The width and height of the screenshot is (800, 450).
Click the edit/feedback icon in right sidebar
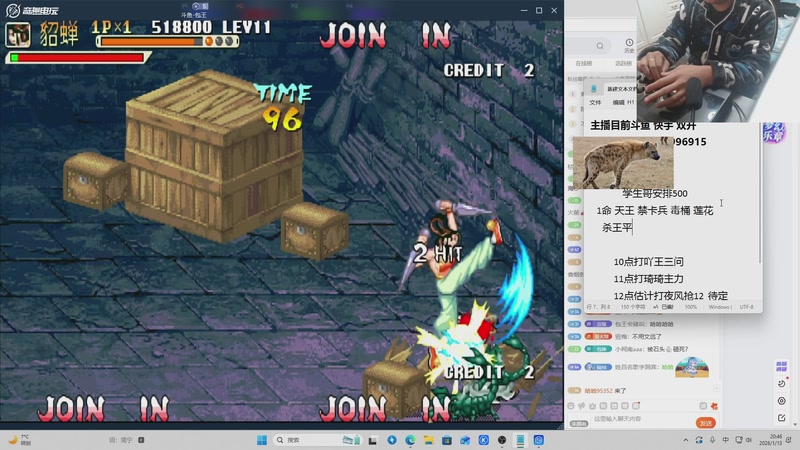click(781, 418)
